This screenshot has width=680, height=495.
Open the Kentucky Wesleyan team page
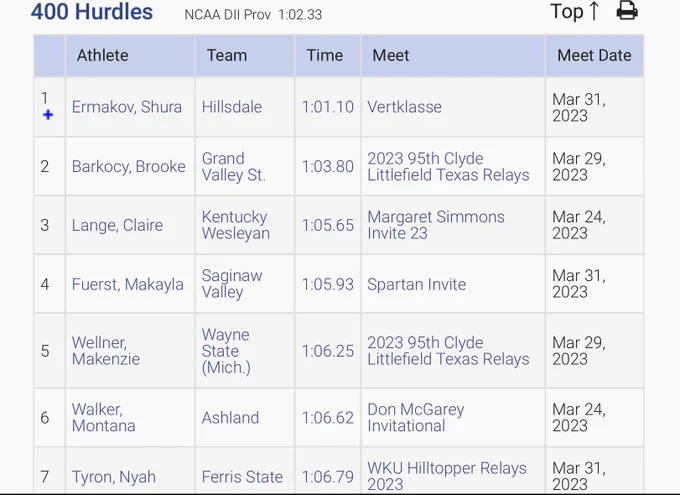coord(236,225)
